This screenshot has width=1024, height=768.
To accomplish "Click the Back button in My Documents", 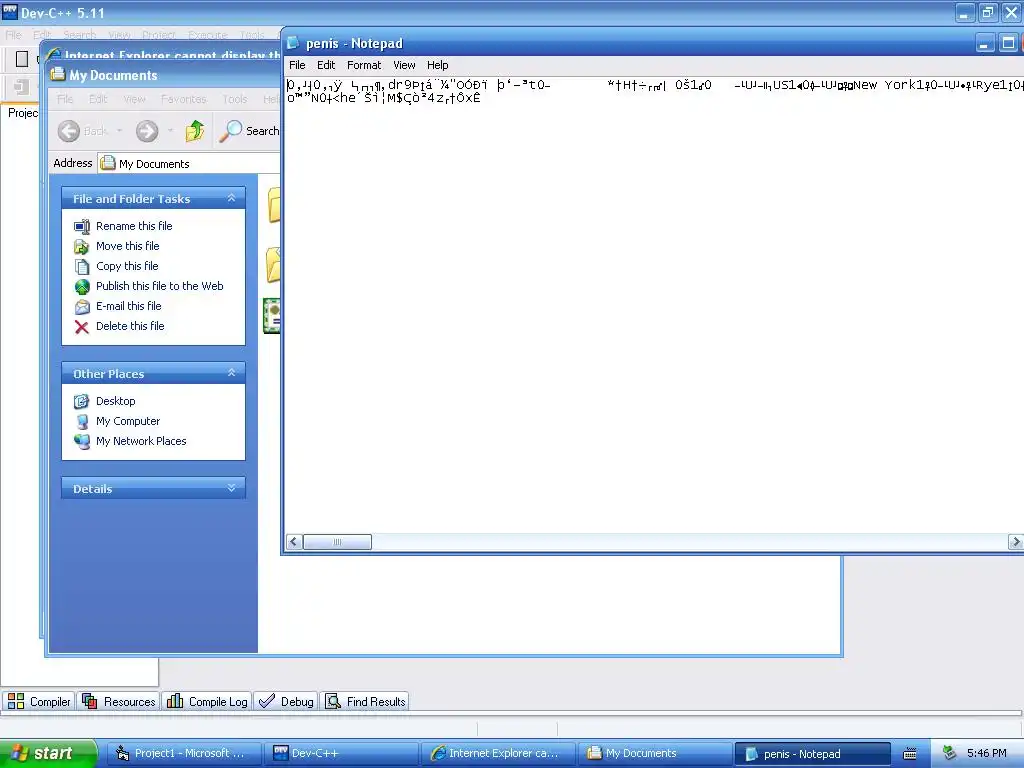I will click(x=82, y=131).
